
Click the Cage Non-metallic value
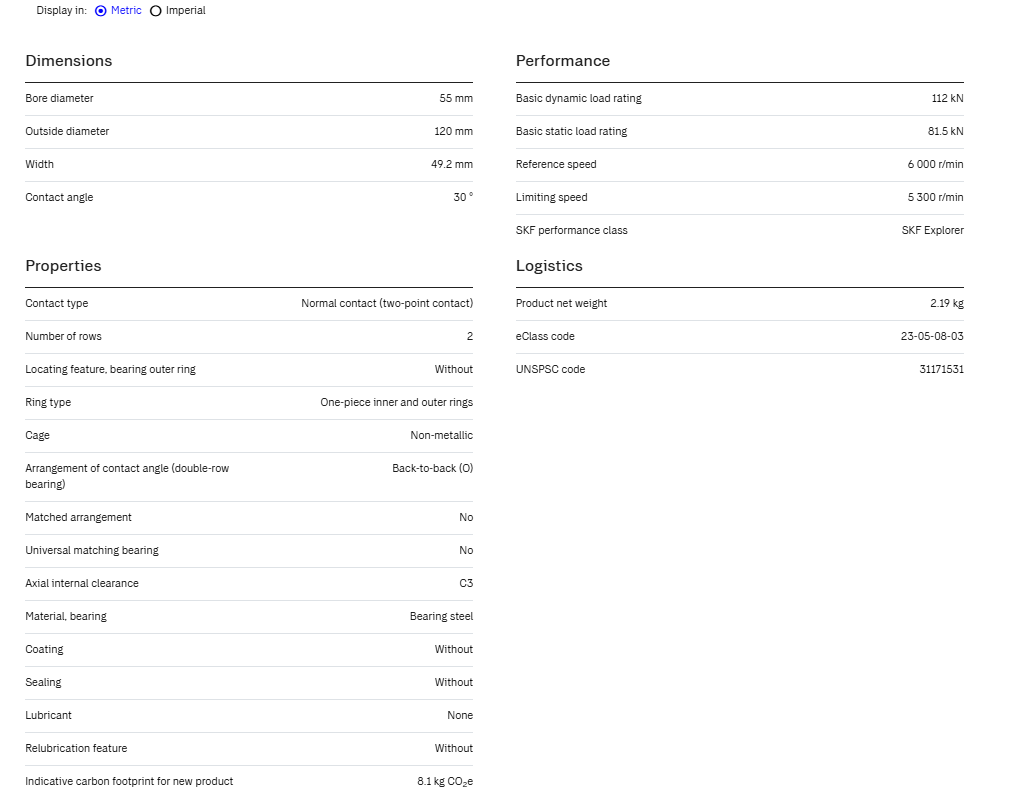(x=441, y=435)
